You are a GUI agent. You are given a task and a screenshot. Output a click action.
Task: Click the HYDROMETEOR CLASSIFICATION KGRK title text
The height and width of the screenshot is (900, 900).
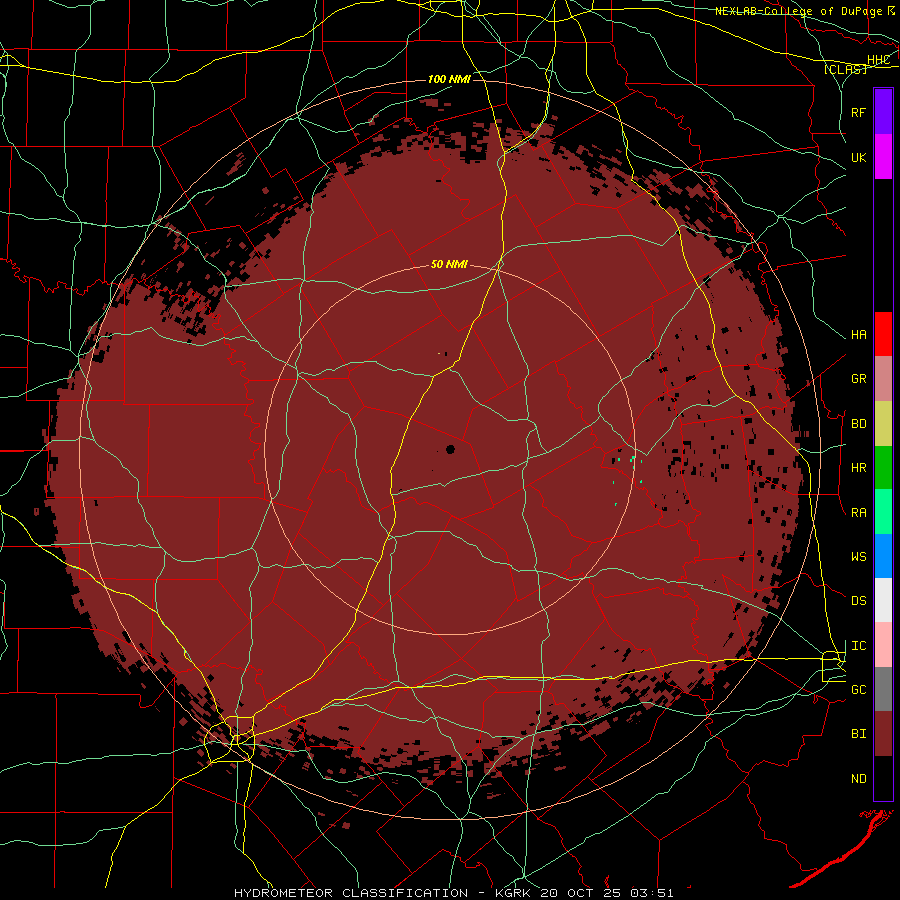453,893
